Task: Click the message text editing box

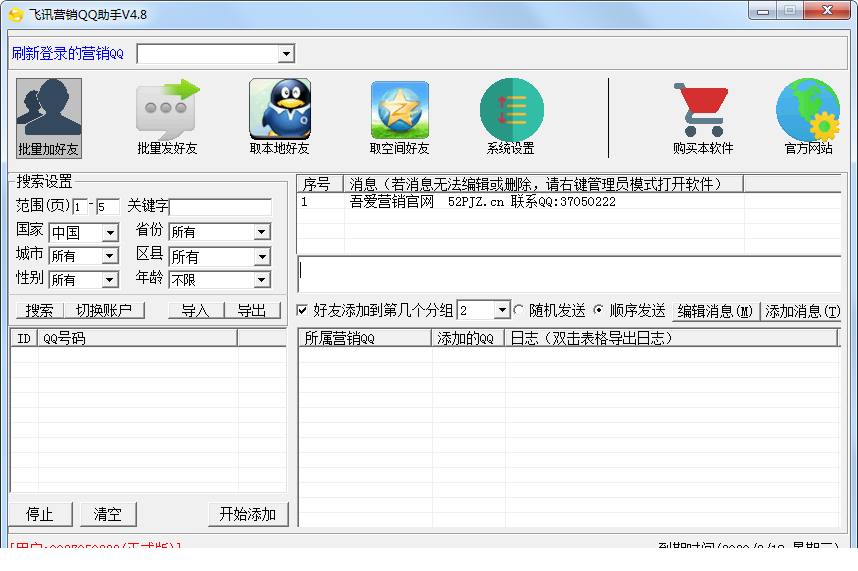Action: point(569,274)
